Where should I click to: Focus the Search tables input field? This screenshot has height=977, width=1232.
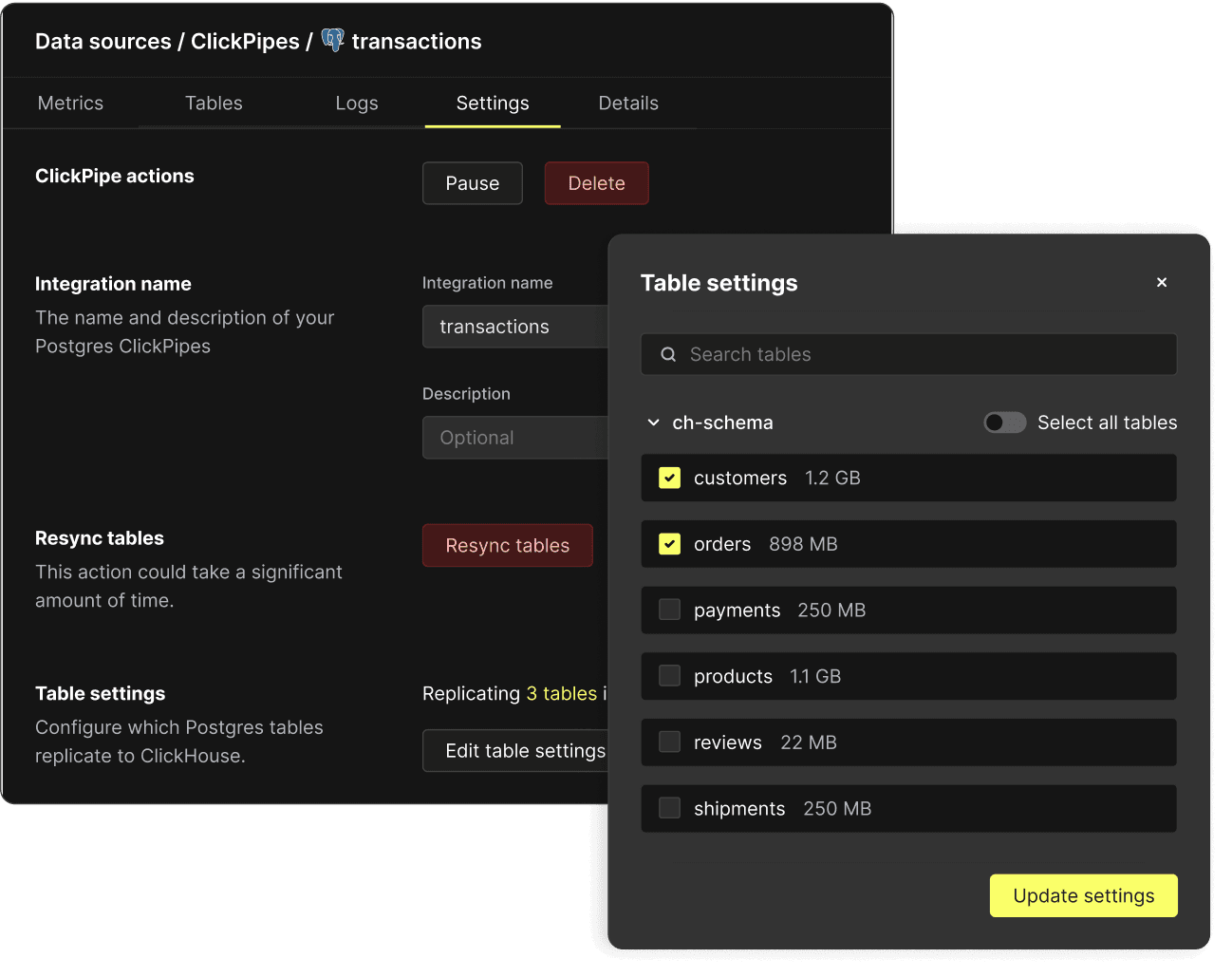coord(921,354)
